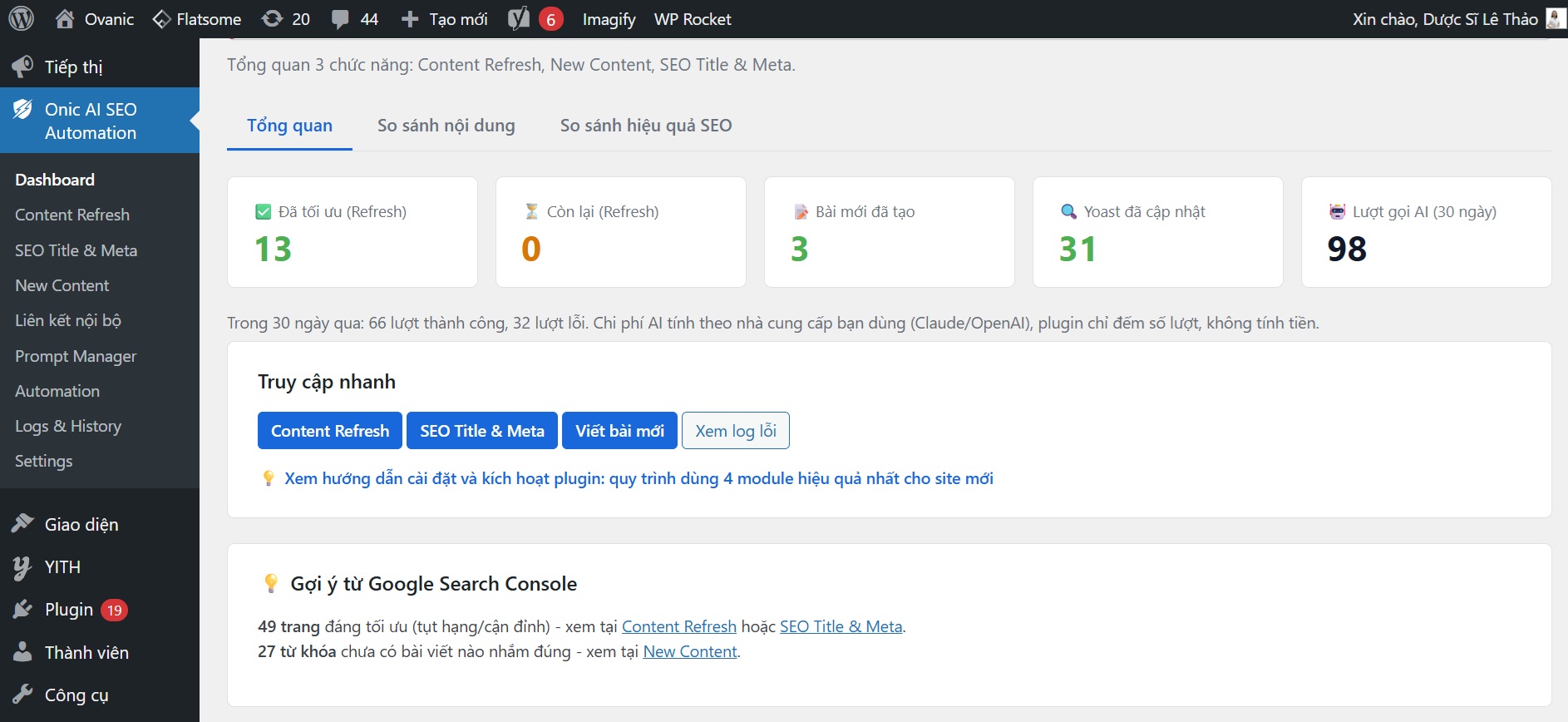This screenshot has width=1568, height=722.
Task: Go to Content Refresh in the sidebar
Action: click(x=72, y=215)
